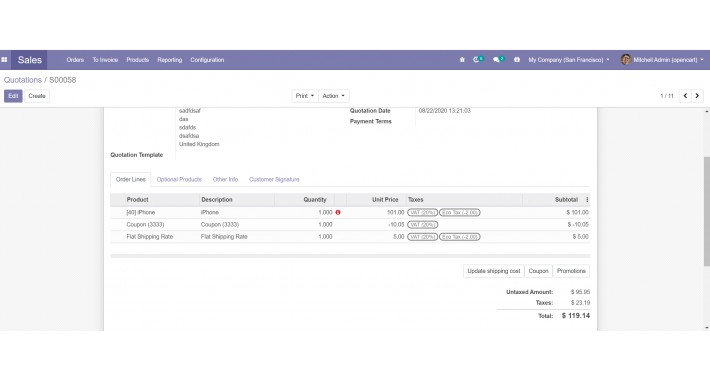Open the Print dropdown
The image size is (710, 380).
[x=305, y=96]
